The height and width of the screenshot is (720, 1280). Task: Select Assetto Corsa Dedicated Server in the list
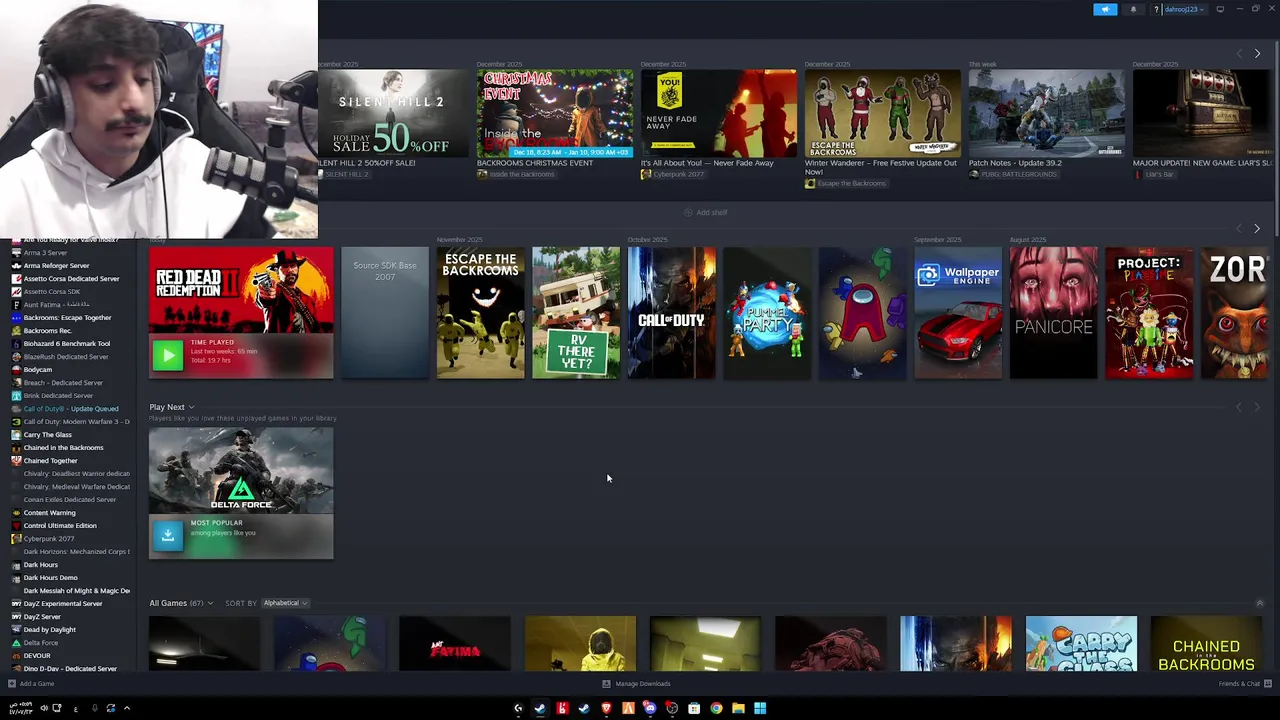71,279
